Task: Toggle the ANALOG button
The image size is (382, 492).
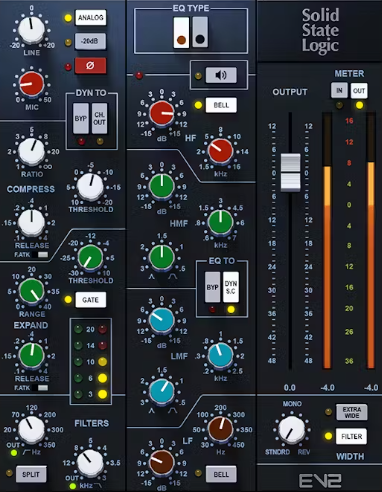Action: [90, 17]
